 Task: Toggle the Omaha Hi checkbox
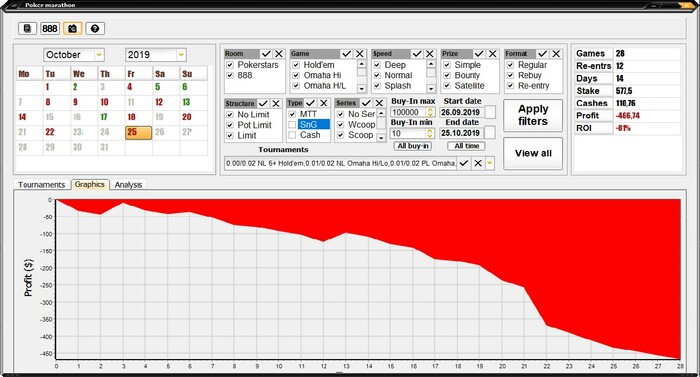(296, 75)
